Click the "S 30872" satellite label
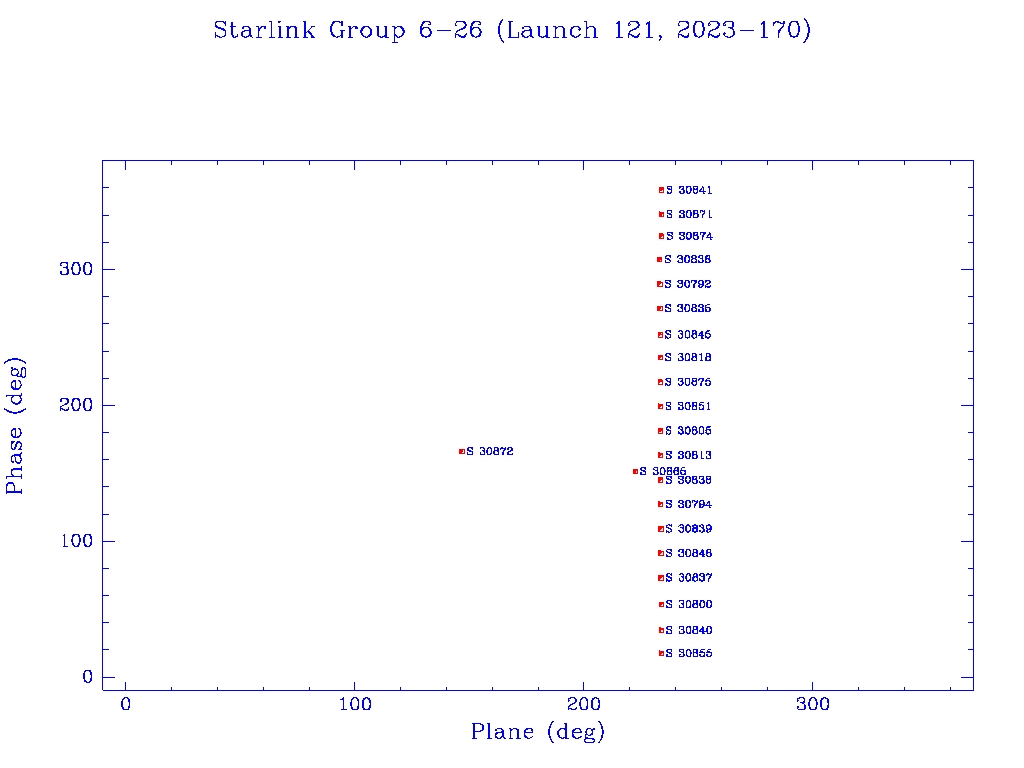This screenshot has width=1024, height=768. point(490,451)
